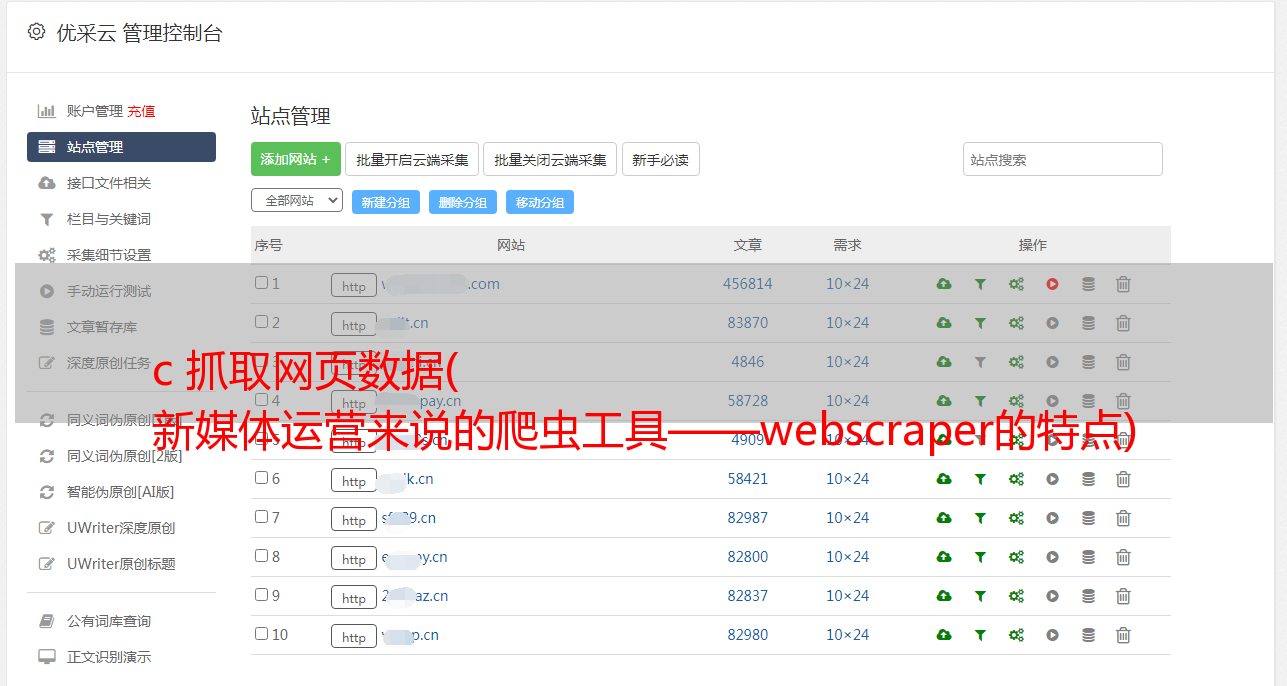The width and height of the screenshot is (1287, 686).
Task: Click trash delete icon in row 7
Action: click(x=1123, y=518)
